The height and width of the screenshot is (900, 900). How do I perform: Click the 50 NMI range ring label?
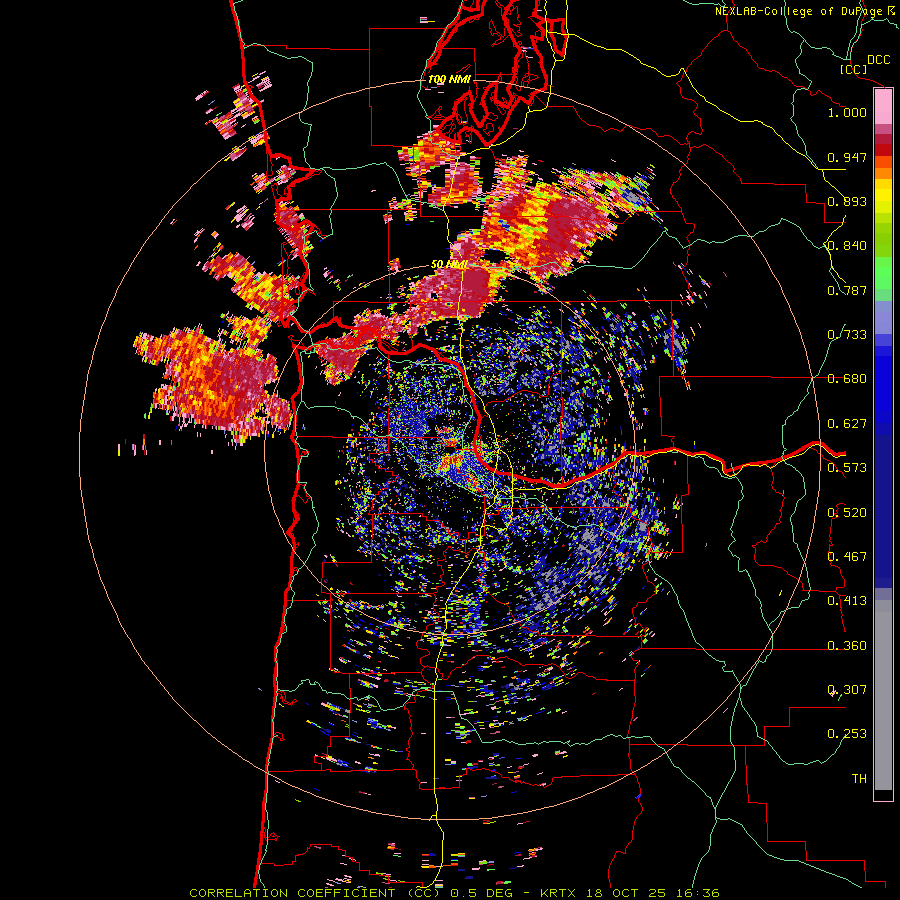click(449, 265)
